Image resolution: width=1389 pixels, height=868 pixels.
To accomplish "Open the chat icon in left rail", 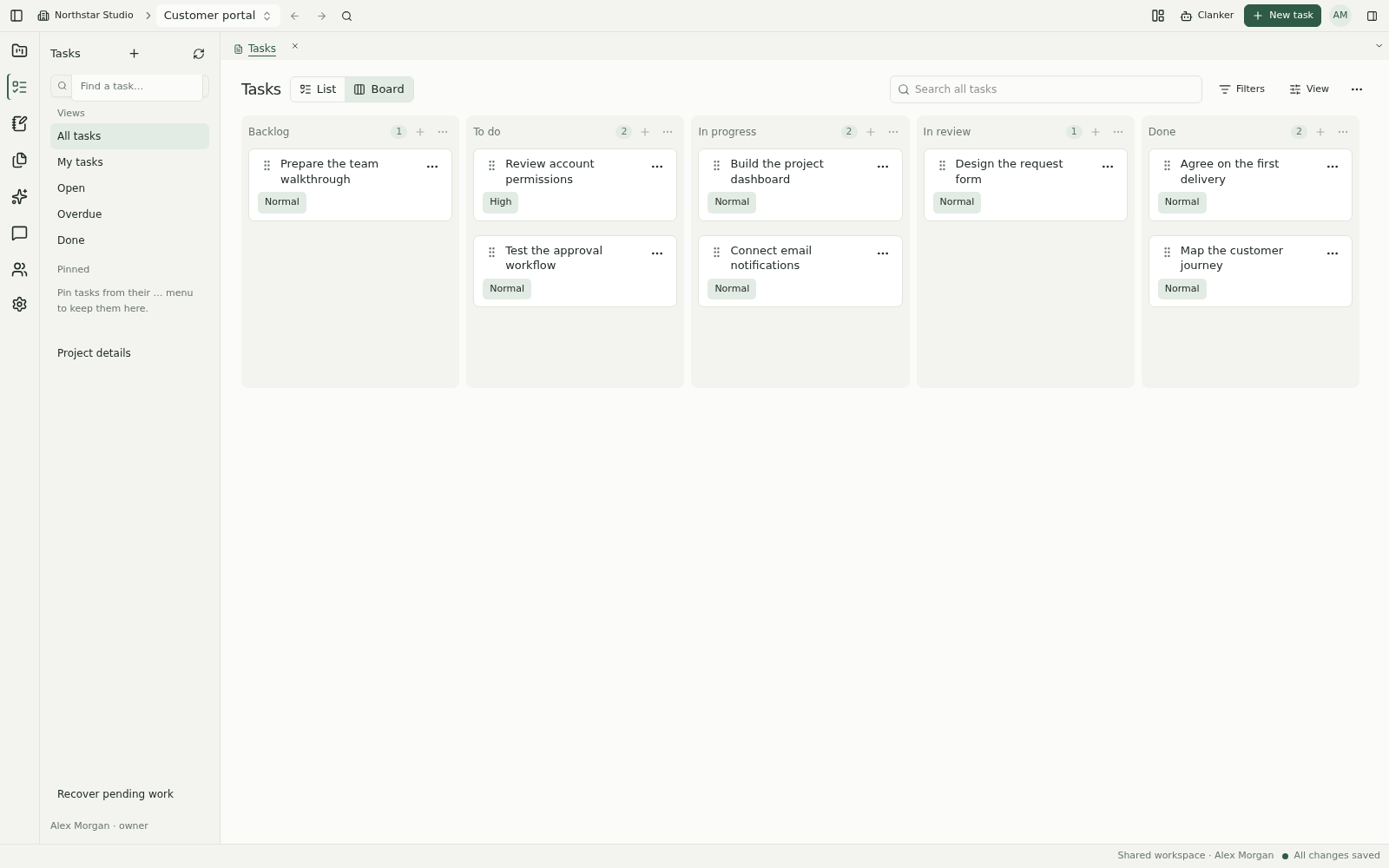I will [x=19, y=233].
